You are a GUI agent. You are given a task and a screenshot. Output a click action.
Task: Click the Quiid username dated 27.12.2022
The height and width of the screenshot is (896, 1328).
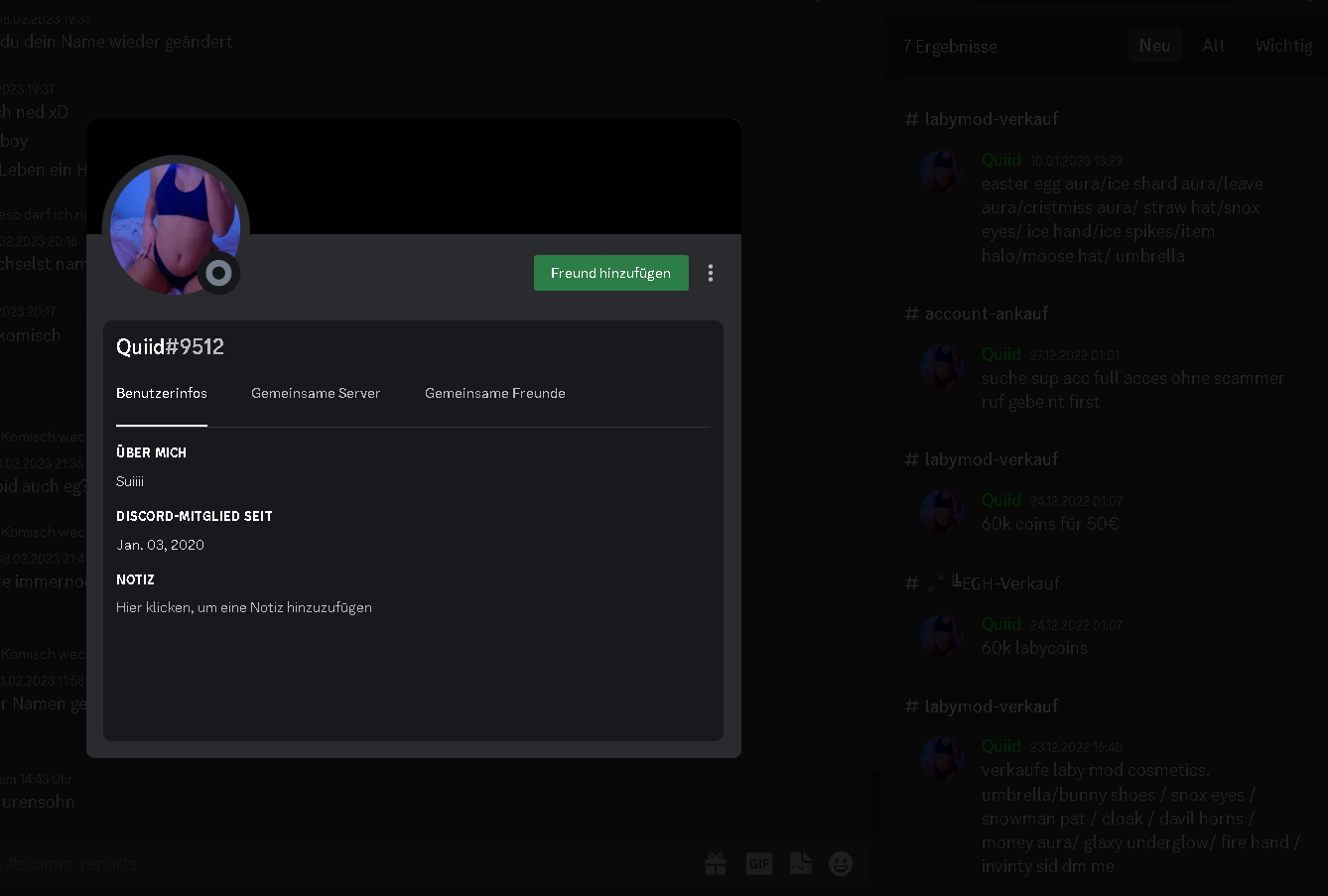click(x=1001, y=354)
